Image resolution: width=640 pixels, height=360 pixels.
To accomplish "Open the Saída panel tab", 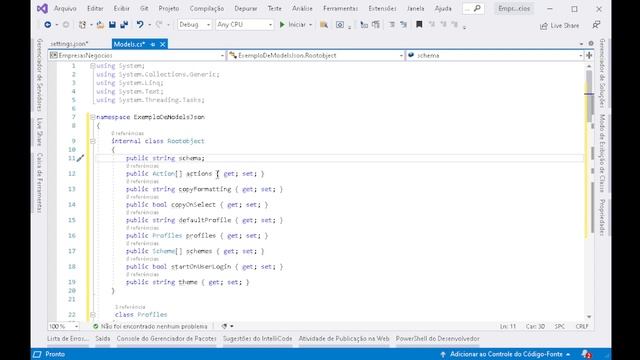I will [x=103, y=339].
